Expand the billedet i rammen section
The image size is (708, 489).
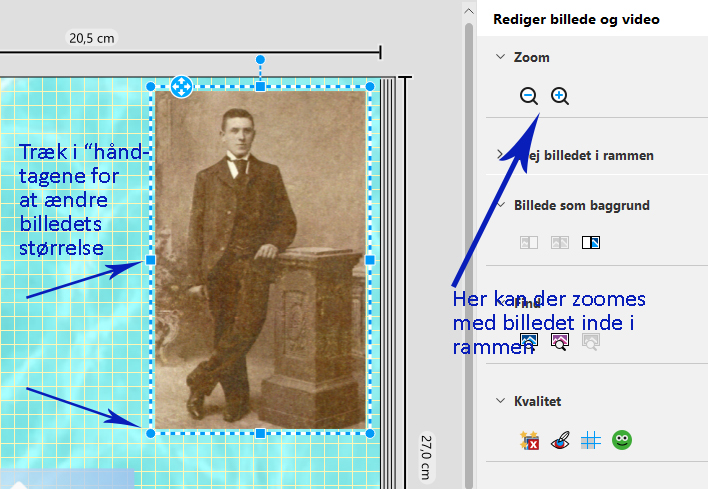coord(501,155)
